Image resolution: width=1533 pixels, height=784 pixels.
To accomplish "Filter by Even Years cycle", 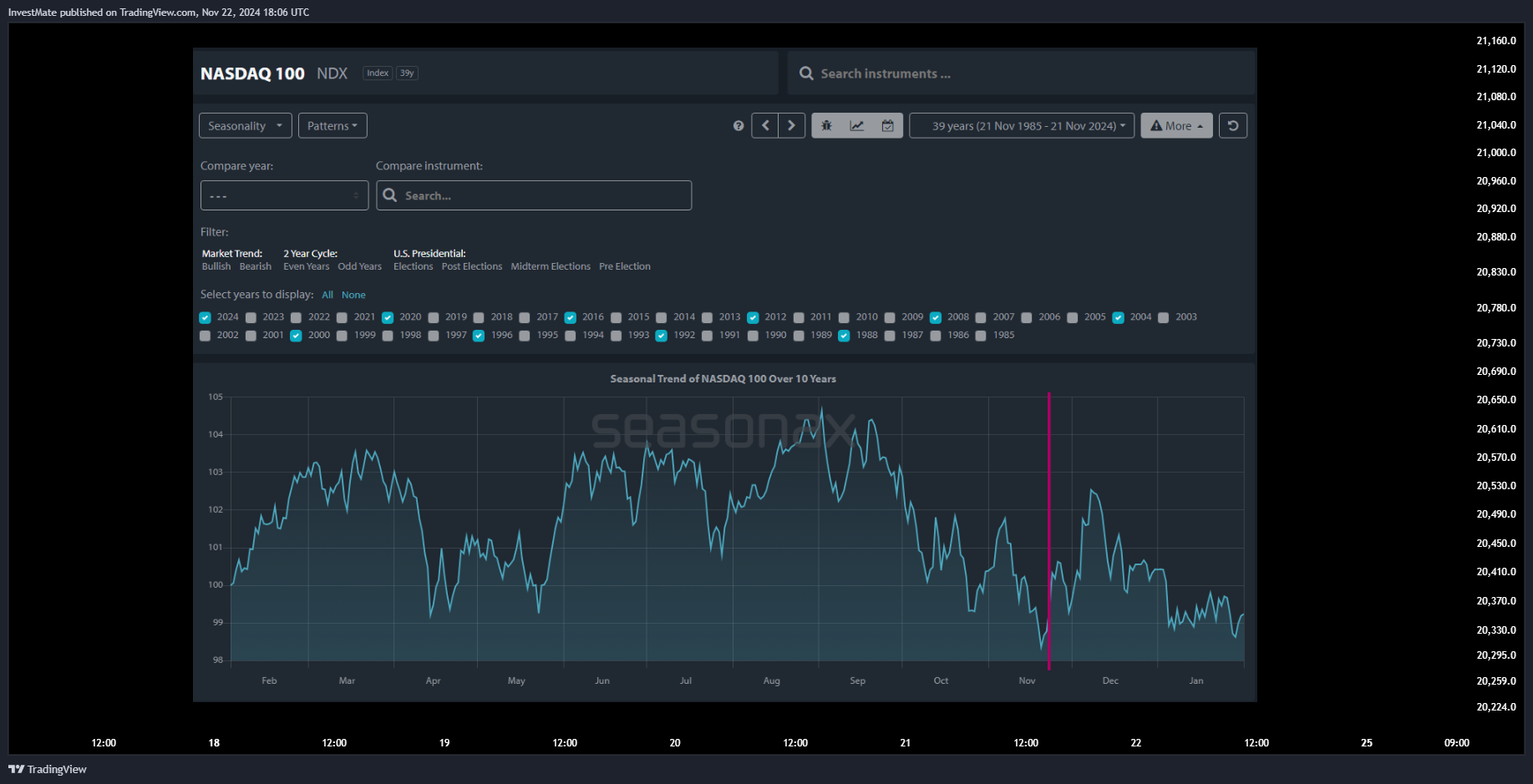I will [x=307, y=266].
